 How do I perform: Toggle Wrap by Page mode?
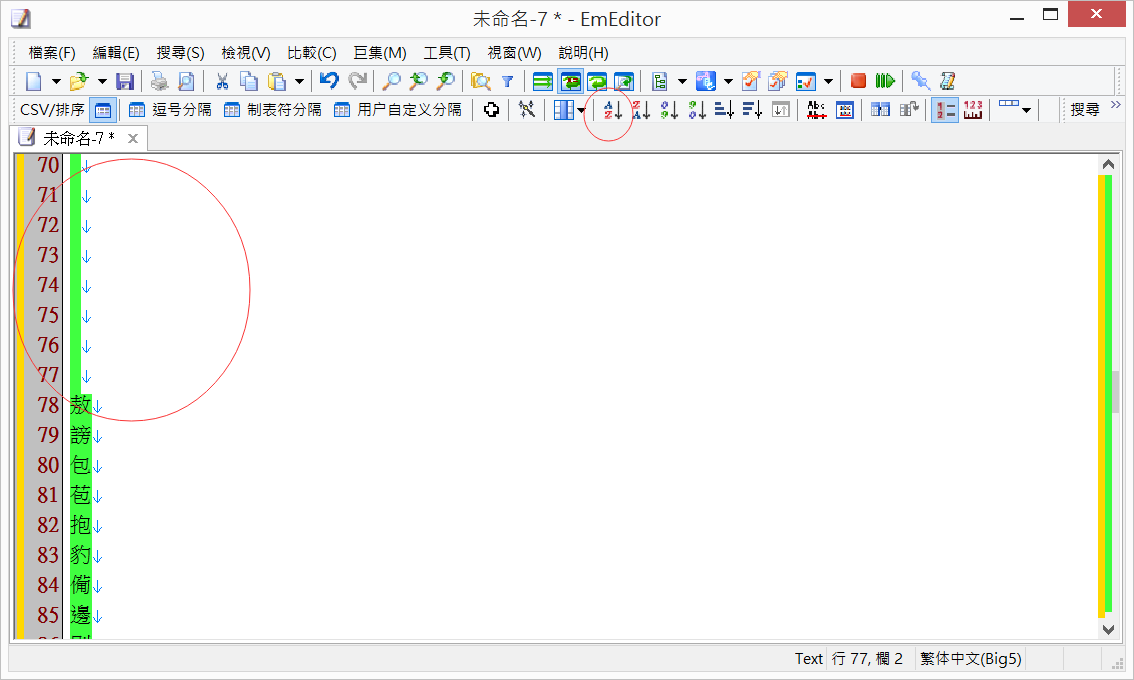pyautogui.click(x=624, y=81)
